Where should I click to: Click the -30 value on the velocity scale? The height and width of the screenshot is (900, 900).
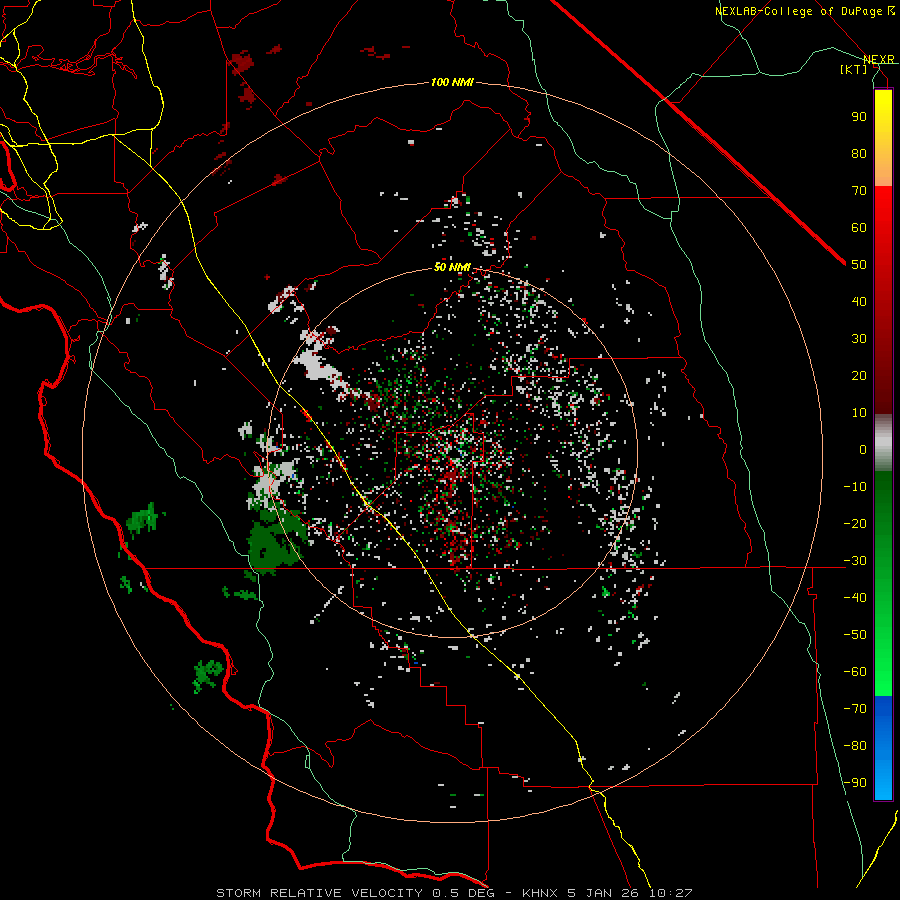click(855, 561)
